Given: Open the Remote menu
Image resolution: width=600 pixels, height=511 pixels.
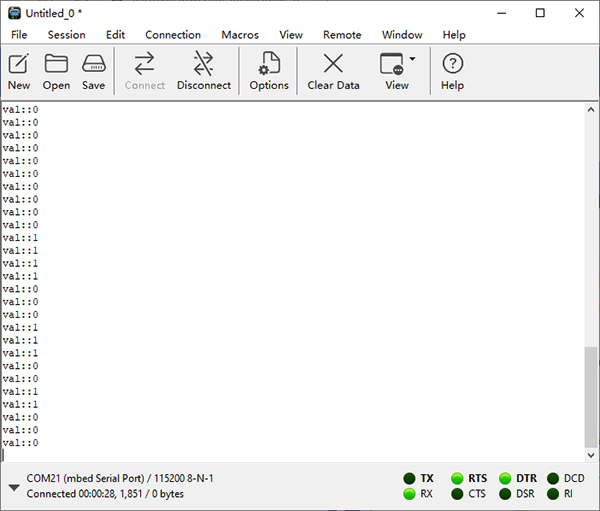Looking at the screenshot, I should coord(342,35).
